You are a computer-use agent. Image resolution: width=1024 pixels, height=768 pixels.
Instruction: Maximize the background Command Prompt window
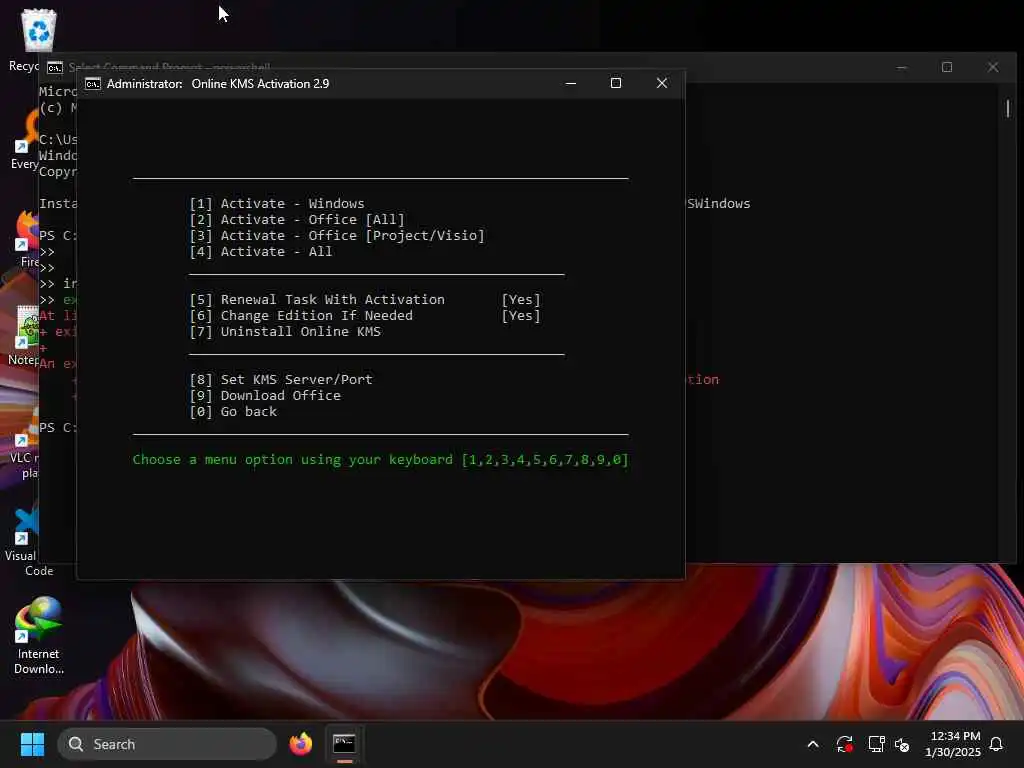[947, 67]
